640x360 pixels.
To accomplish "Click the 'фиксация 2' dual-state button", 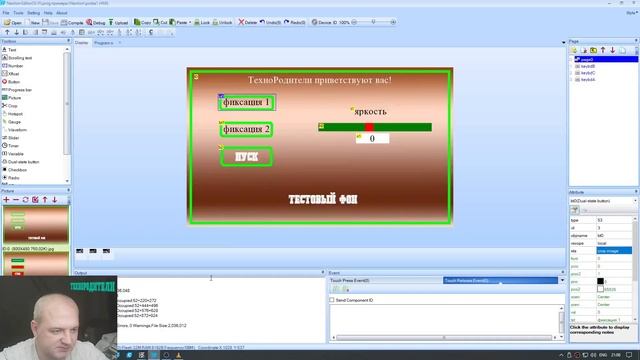I will (247, 129).
